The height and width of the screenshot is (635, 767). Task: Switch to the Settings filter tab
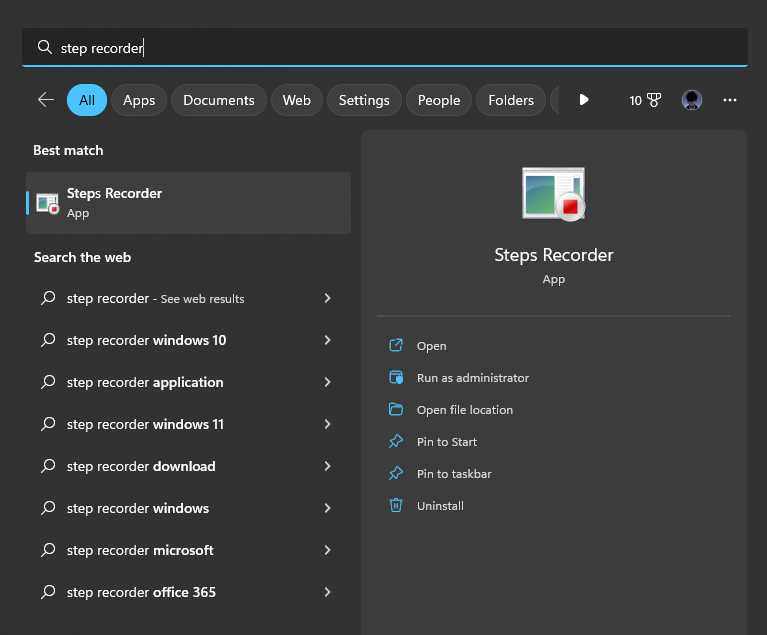point(364,100)
